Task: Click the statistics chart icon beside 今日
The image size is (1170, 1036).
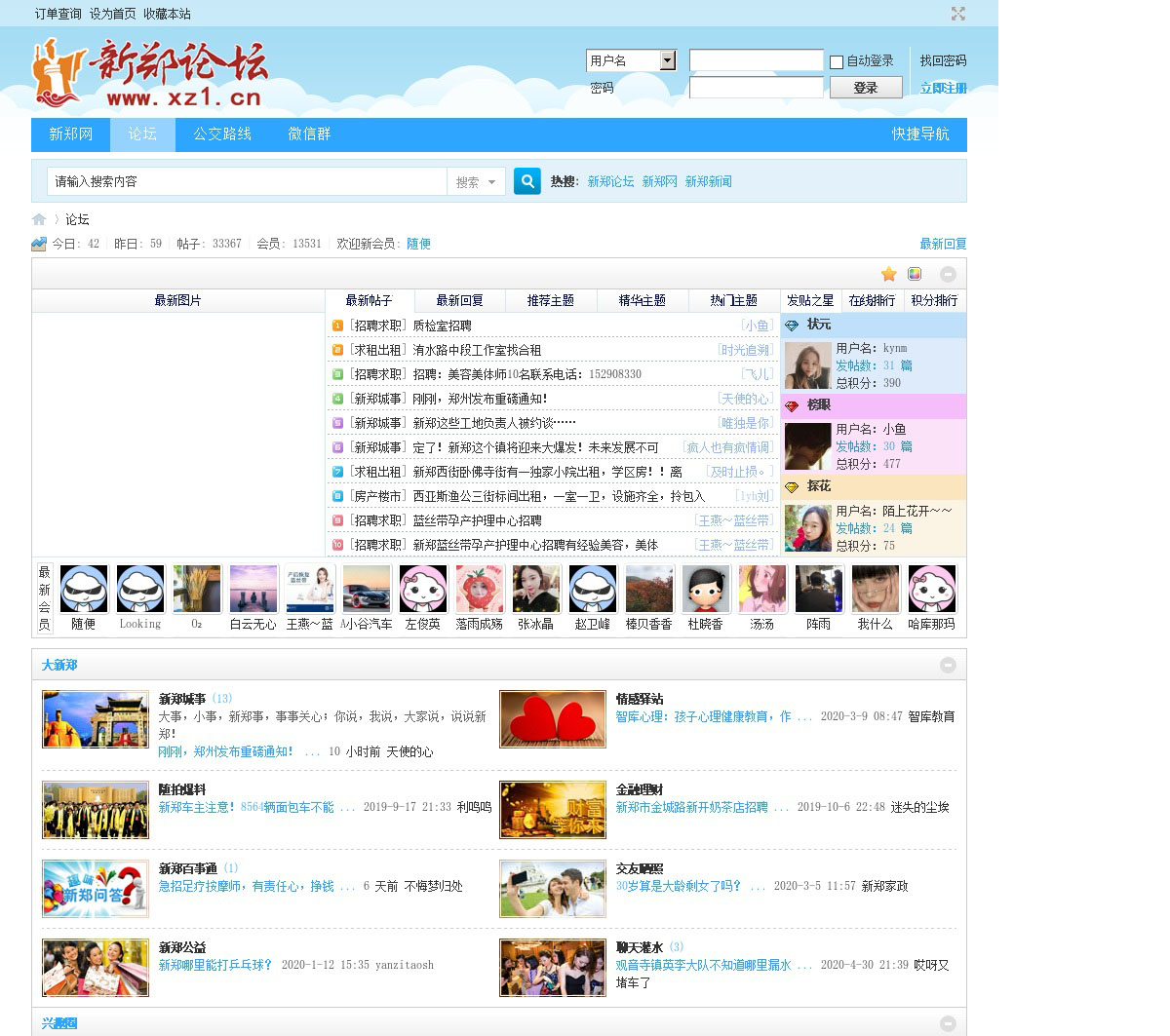Action: point(39,244)
